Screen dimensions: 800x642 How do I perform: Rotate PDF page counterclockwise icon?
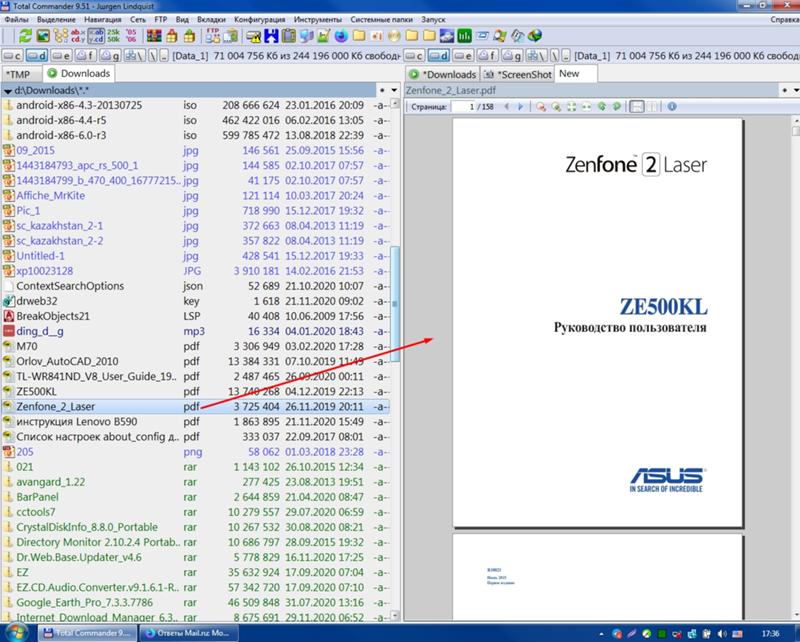point(602,107)
